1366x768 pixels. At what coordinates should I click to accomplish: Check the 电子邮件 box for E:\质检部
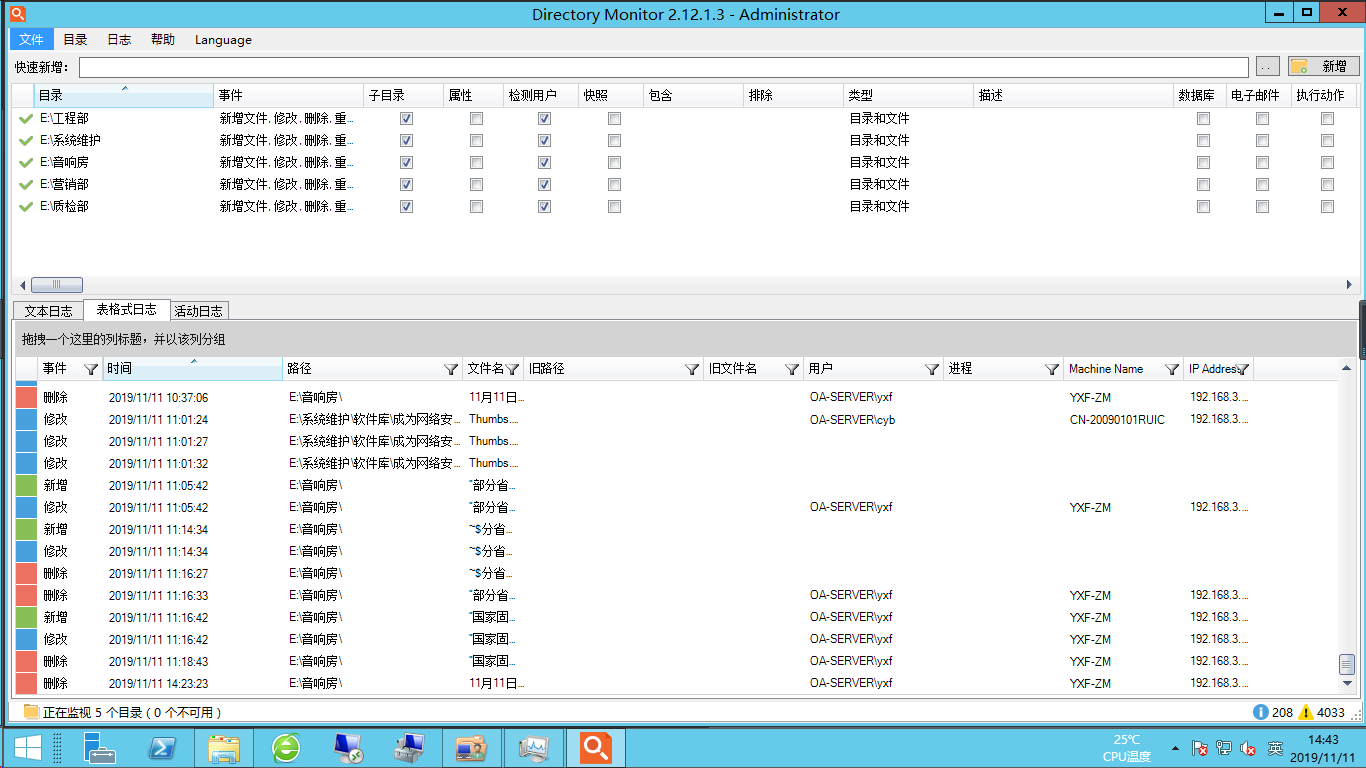pyautogui.click(x=1263, y=206)
